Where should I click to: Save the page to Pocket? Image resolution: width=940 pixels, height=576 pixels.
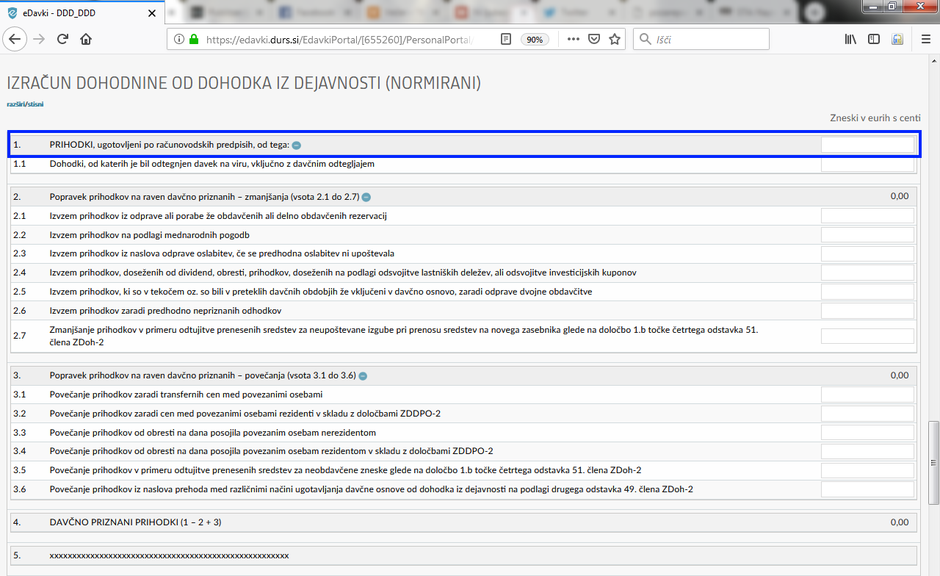point(594,39)
